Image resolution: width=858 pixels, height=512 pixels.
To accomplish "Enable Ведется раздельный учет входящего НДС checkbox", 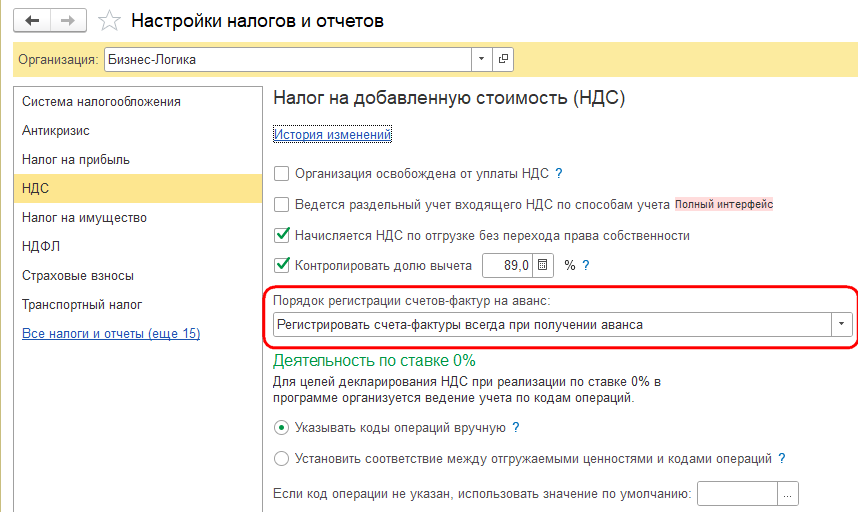I will pyautogui.click(x=281, y=205).
